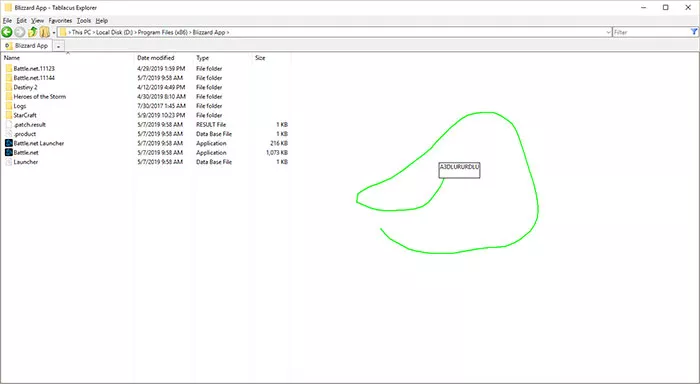Open the new tab dropdown button
The width and height of the screenshot is (700, 384).
click(x=58, y=46)
